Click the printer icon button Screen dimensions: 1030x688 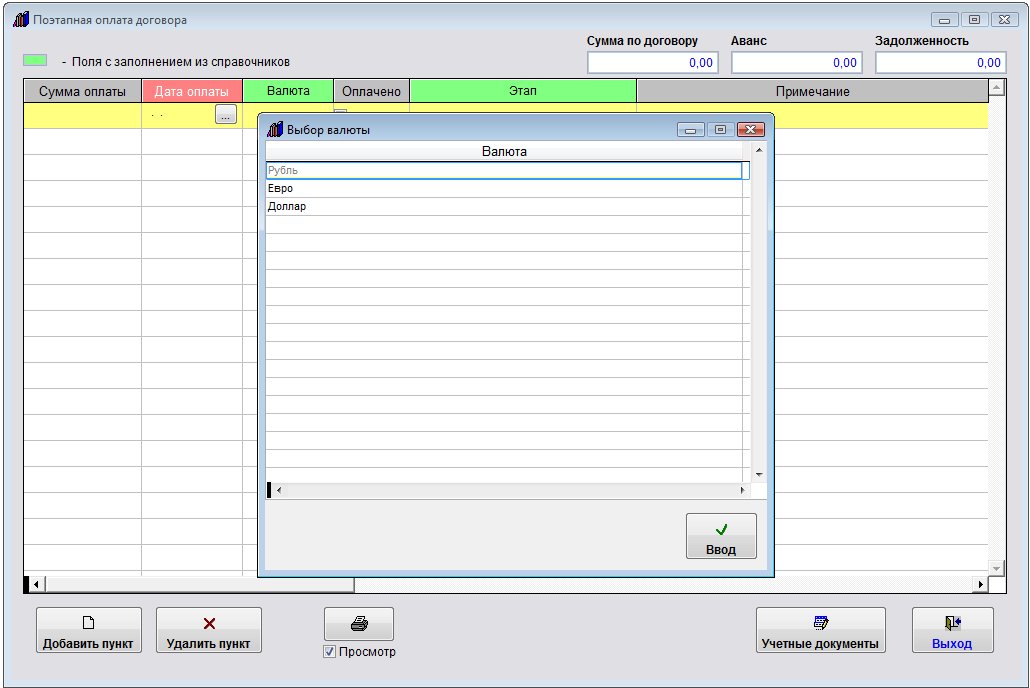tap(359, 624)
